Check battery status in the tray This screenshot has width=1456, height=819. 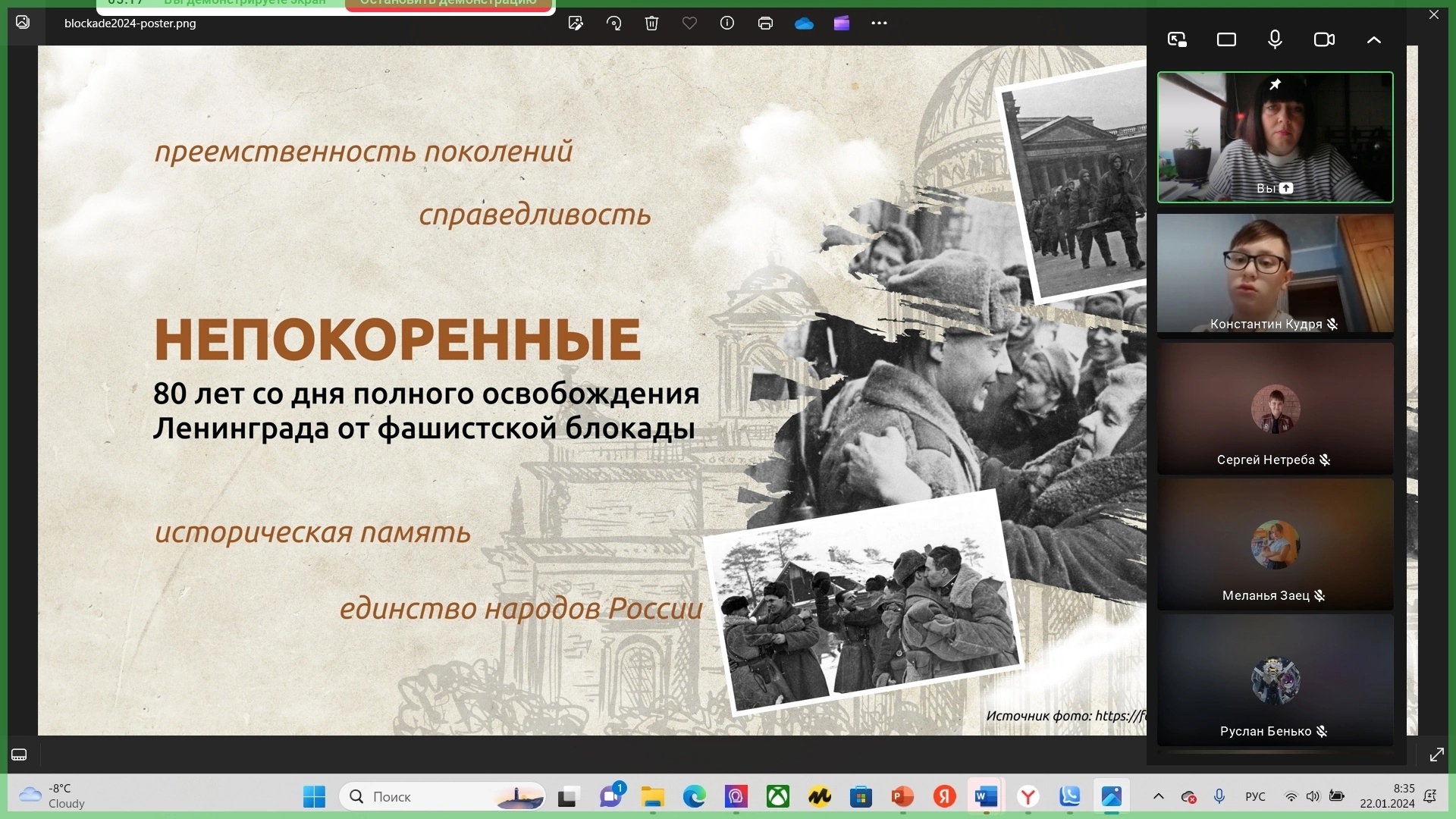pos(1337,796)
